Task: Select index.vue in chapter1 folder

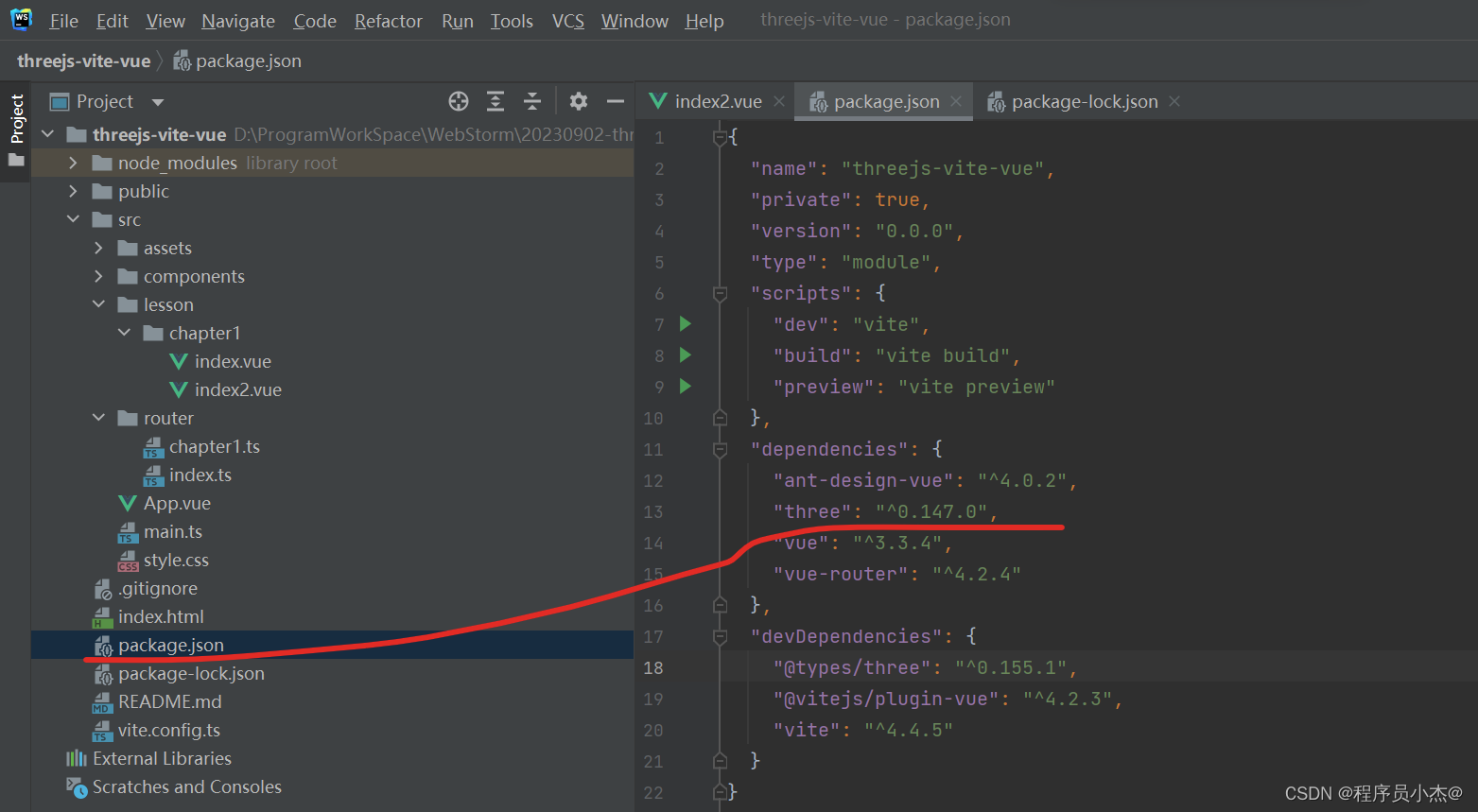Action: [x=233, y=361]
